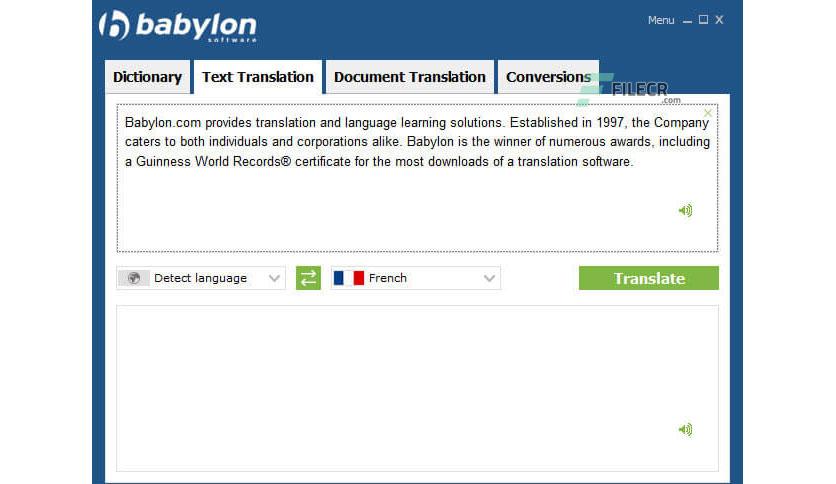836x484 pixels.
Task: Clear the source text with the X icon
Action: [708, 113]
